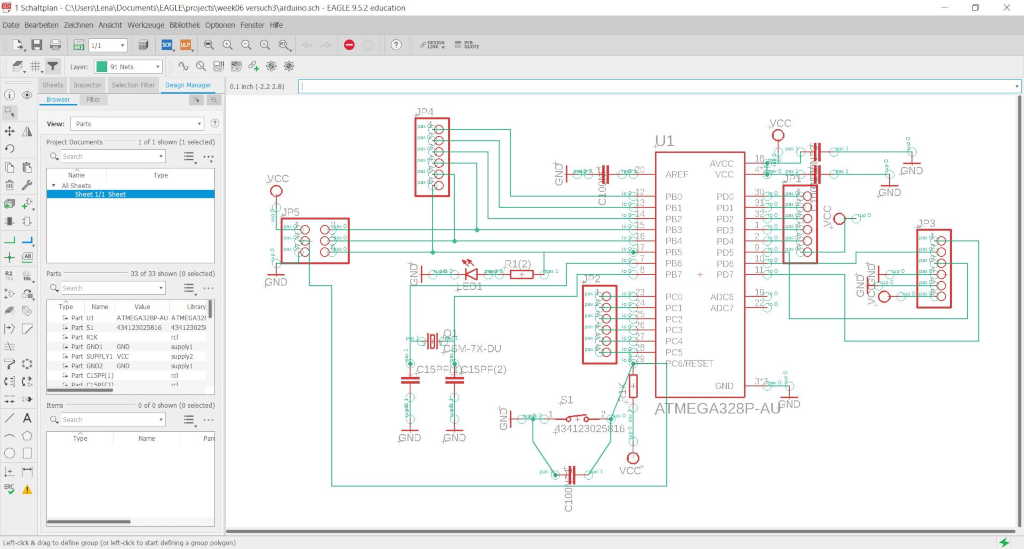Click the Items section three-dots button
This screenshot has height=549, width=1024.
(208, 420)
